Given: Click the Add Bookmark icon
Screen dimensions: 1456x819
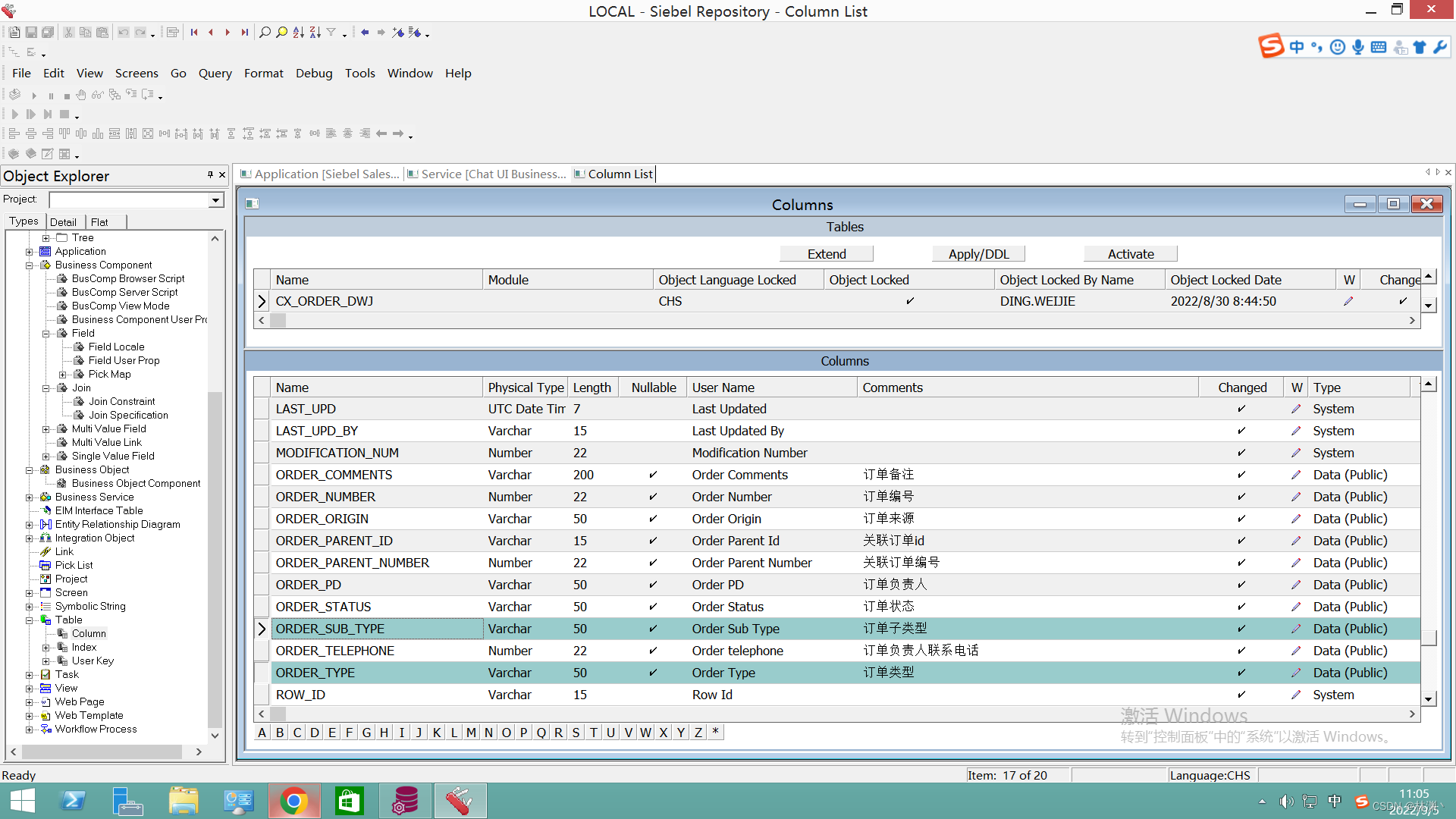Looking at the screenshot, I should tap(398, 33).
